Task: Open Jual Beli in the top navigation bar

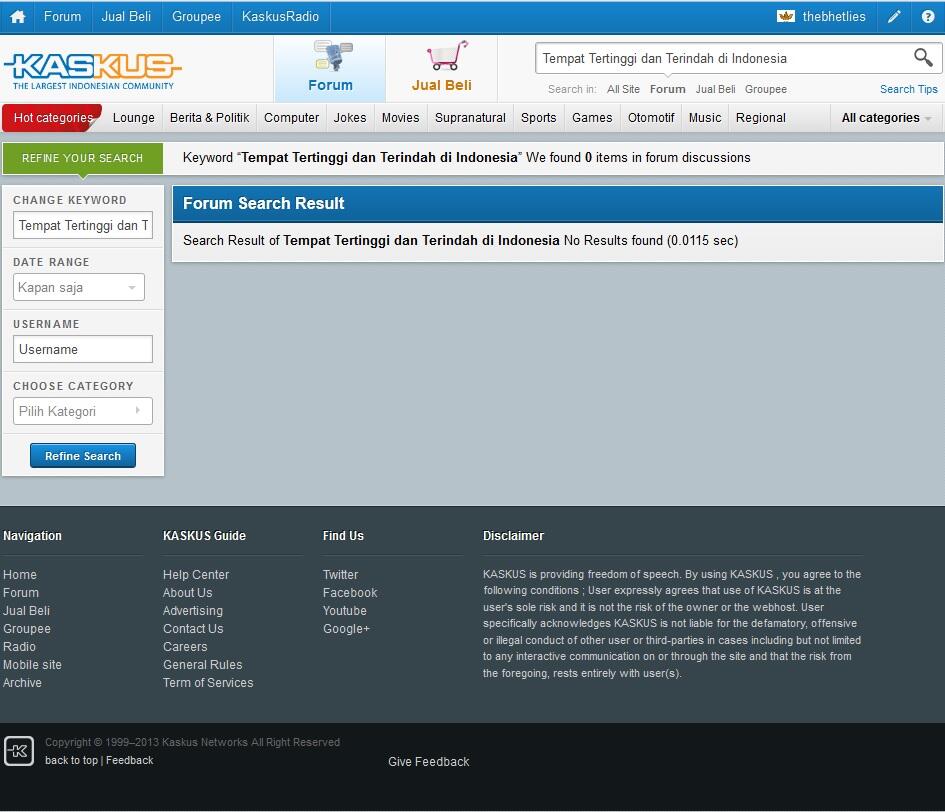Action: coord(126,16)
